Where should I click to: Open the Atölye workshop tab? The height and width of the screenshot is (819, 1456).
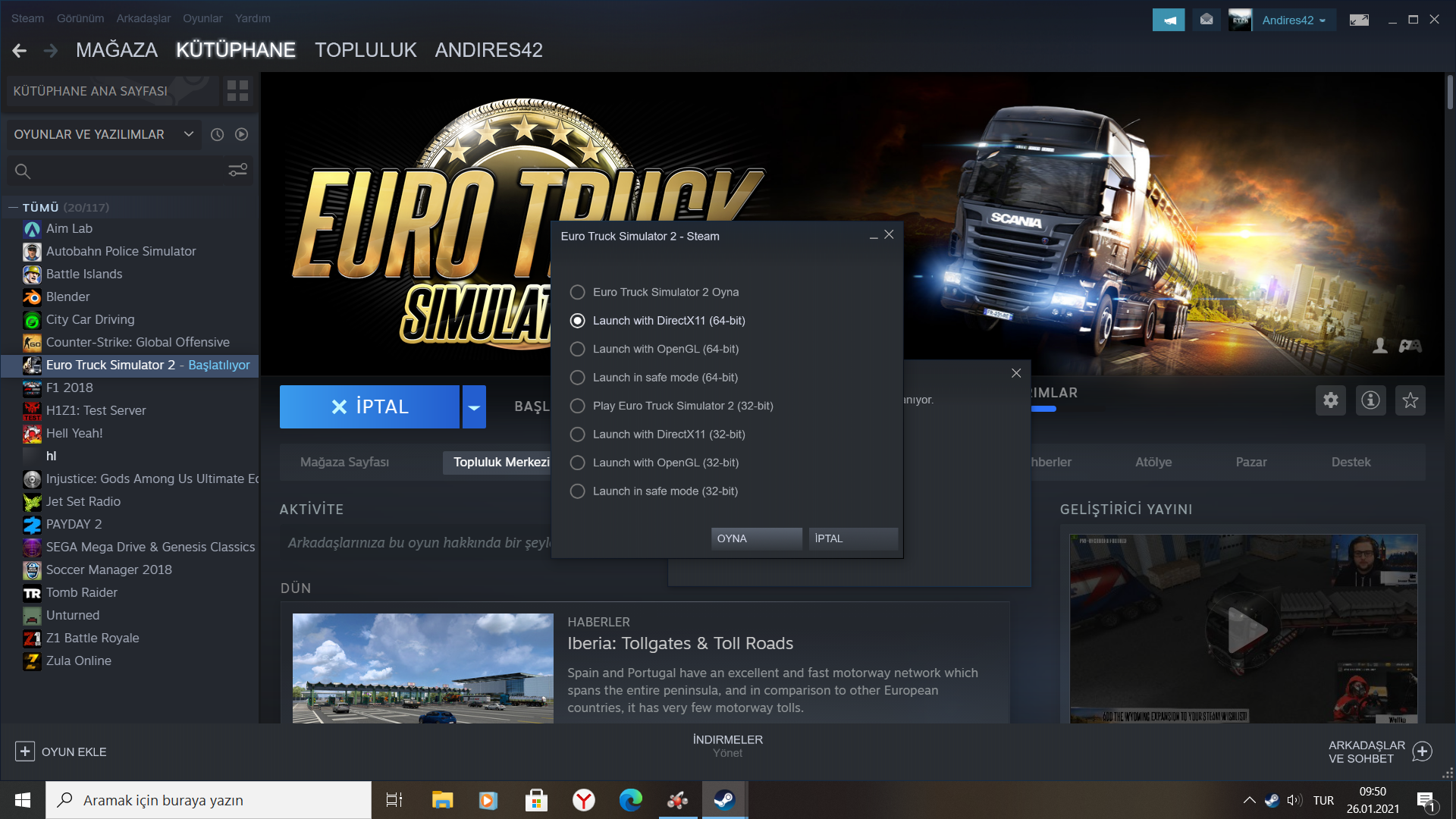1153,462
